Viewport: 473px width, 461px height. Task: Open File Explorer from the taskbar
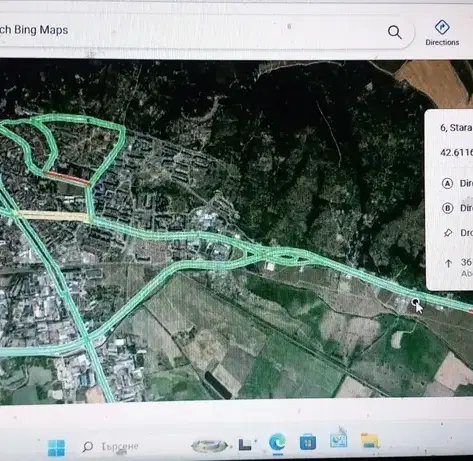click(x=370, y=440)
